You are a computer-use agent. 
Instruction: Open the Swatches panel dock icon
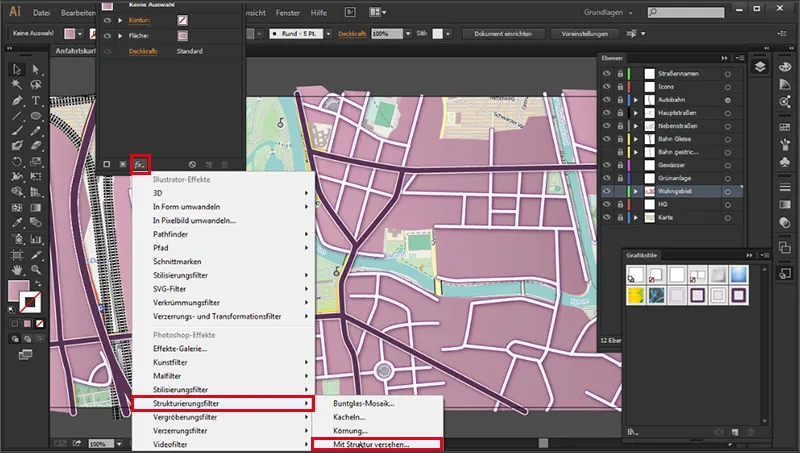[785, 127]
